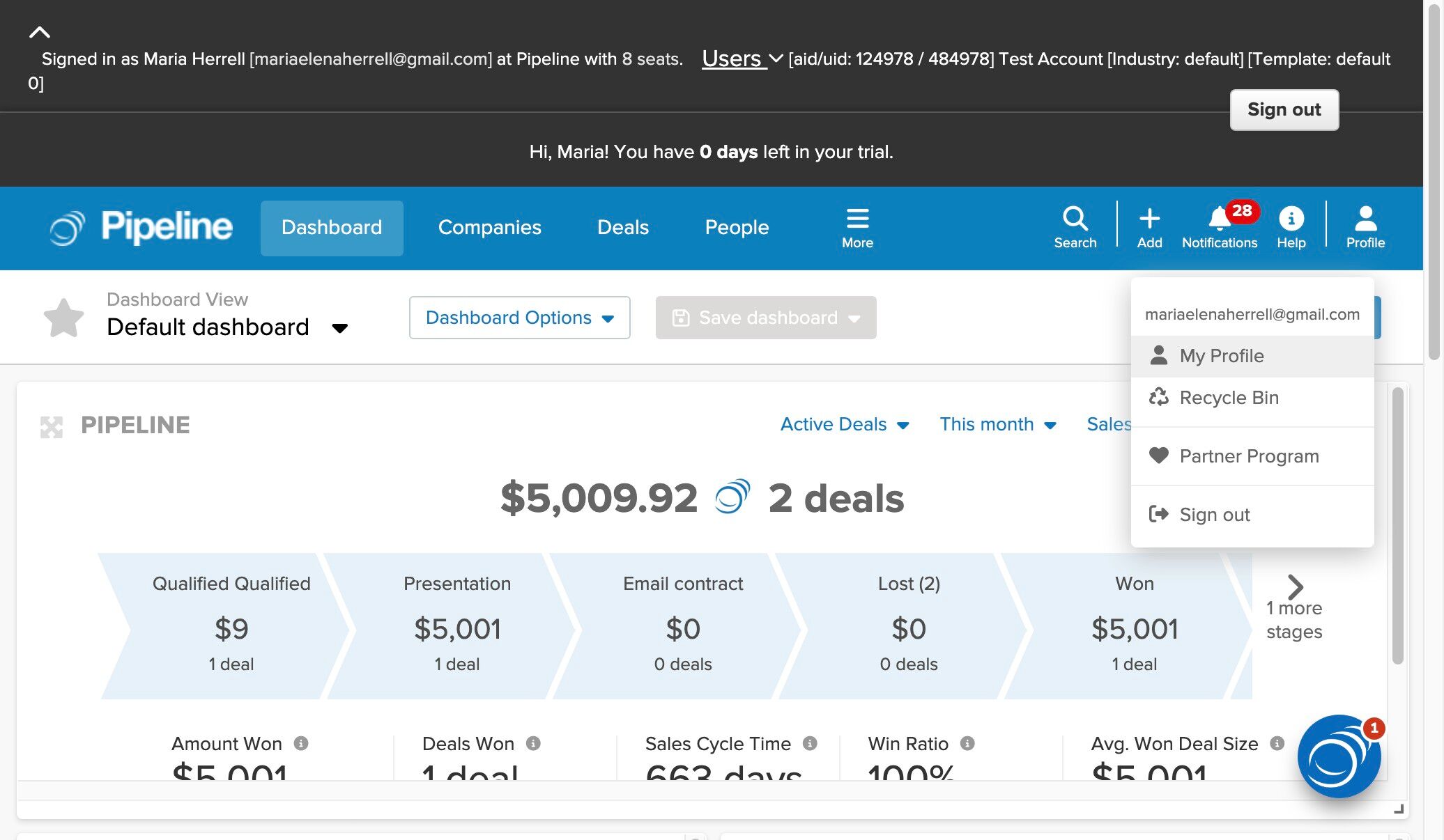The height and width of the screenshot is (840, 1444).
Task: Show 1 more stages arrow
Action: coord(1295,587)
